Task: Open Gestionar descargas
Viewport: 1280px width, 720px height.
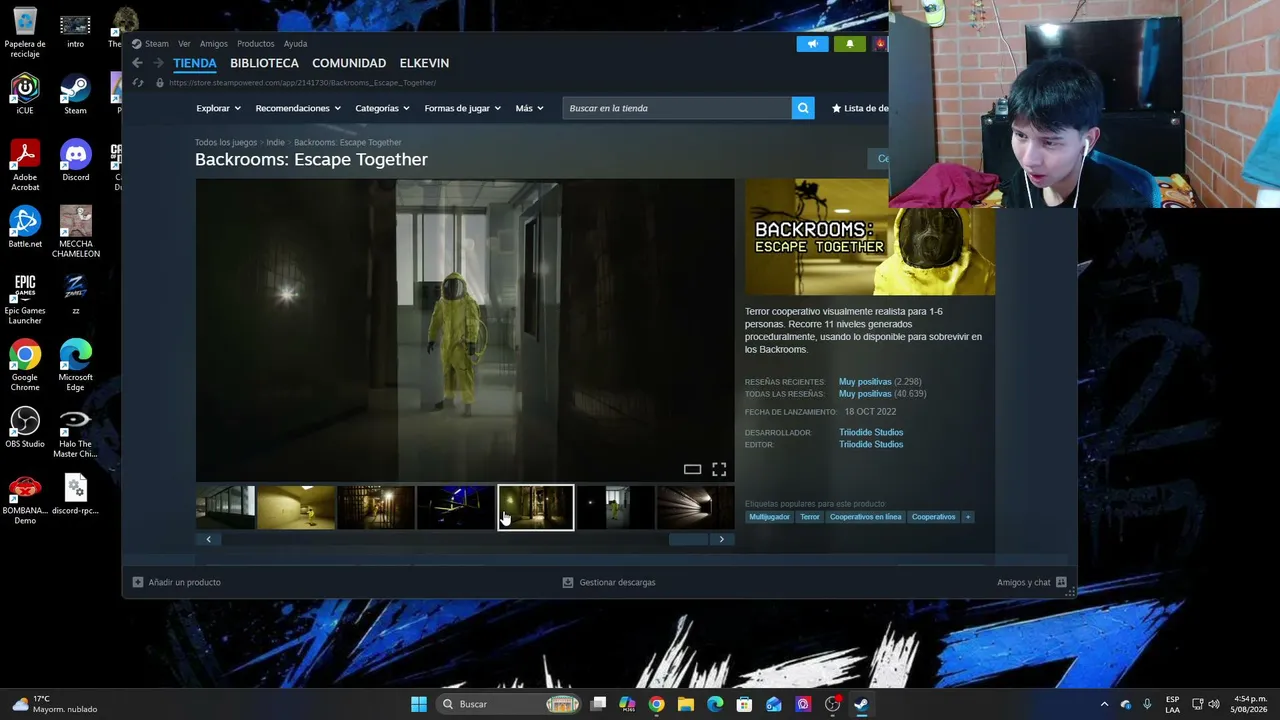Action: (609, 582)
